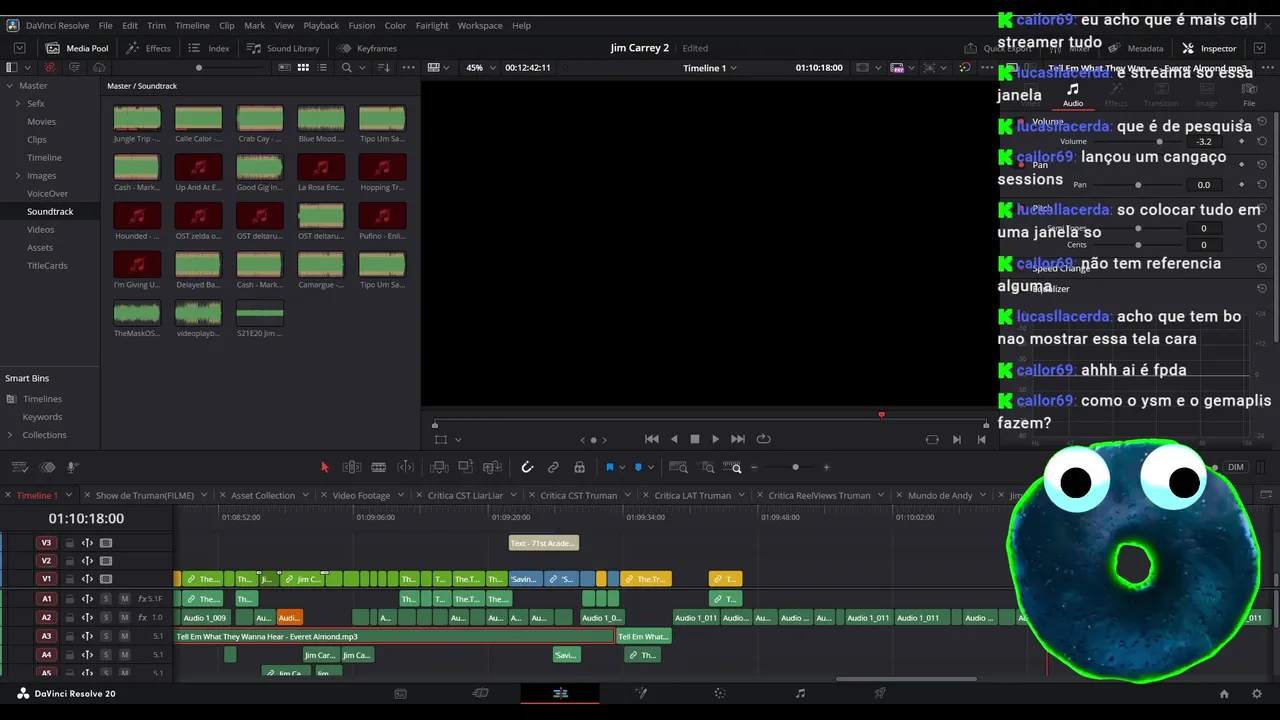Open the Timeline 1 viewer name dropdown
The width and height of the screenshot is (1280, 720).
(x=710, y=67)
